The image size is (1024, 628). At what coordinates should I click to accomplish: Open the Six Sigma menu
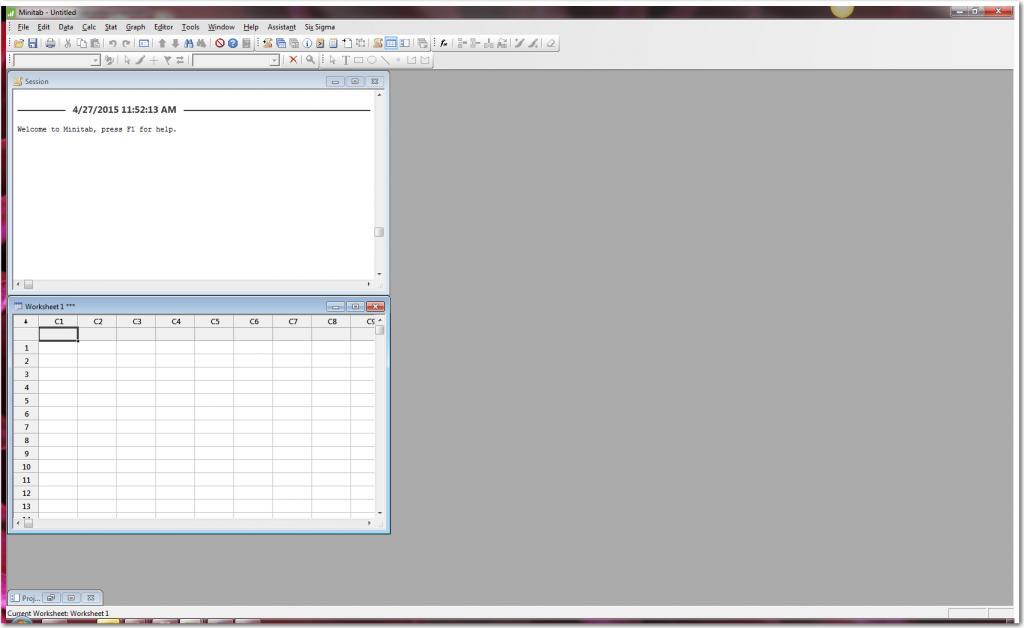[x=319, y=27]
